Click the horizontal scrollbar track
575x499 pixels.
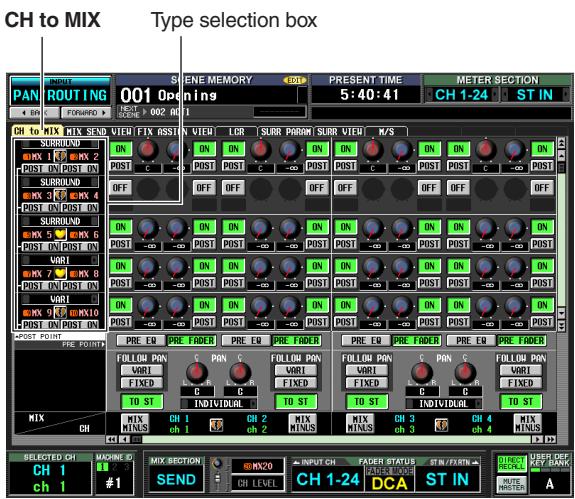[x=337, y=439]
